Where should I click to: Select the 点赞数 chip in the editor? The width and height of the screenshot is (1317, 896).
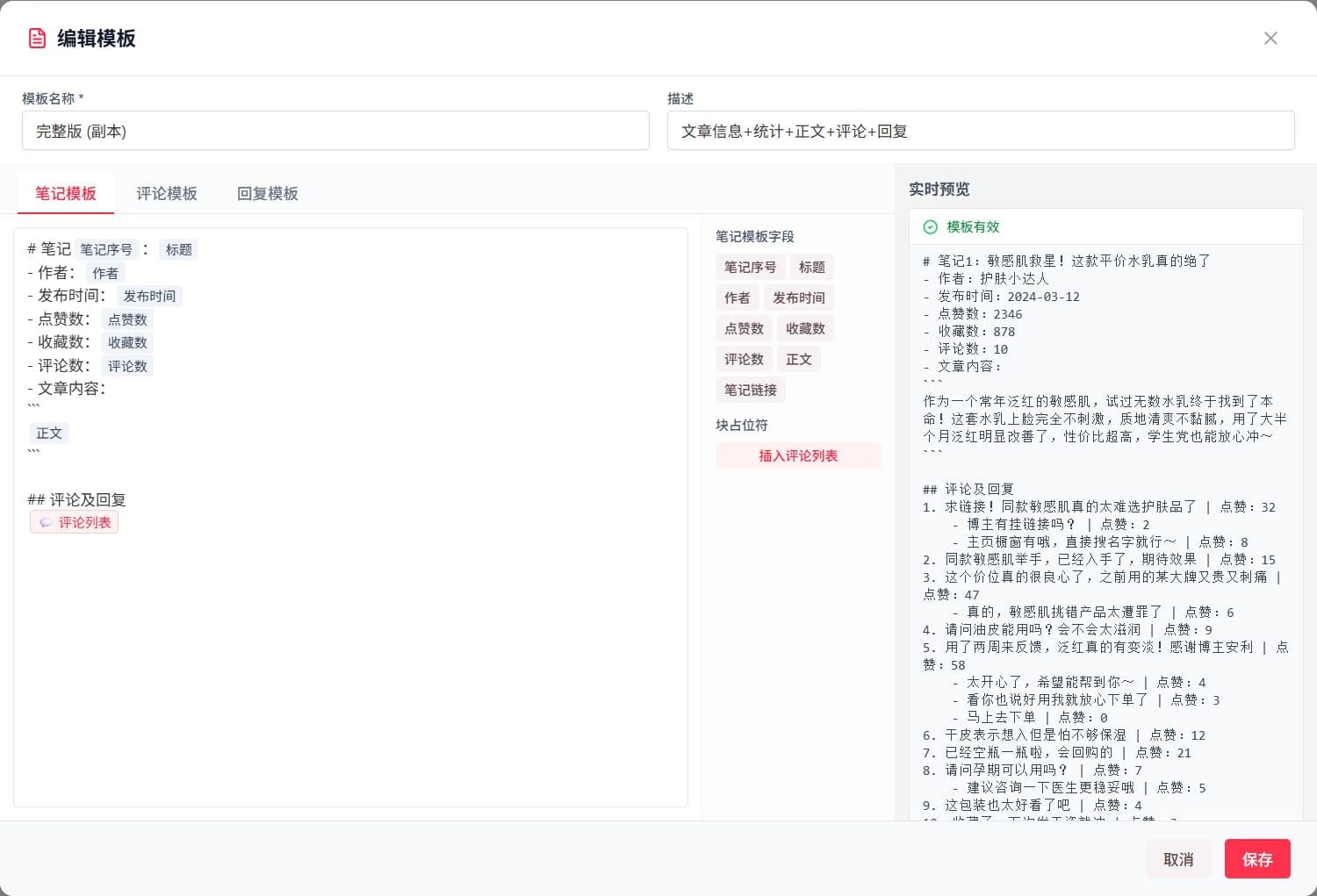coord(127,319)
